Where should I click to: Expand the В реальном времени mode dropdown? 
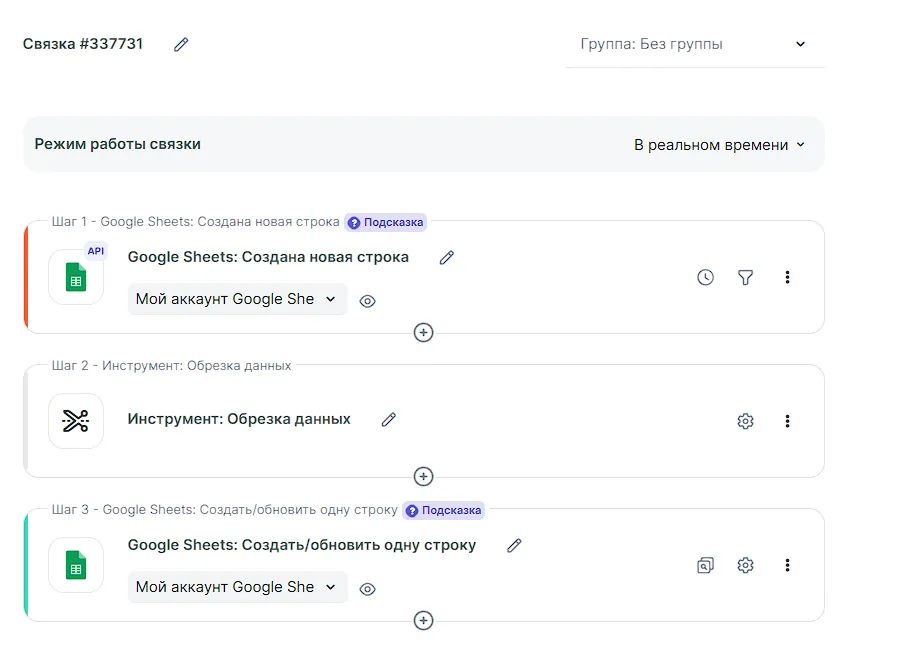click(718, 145)
